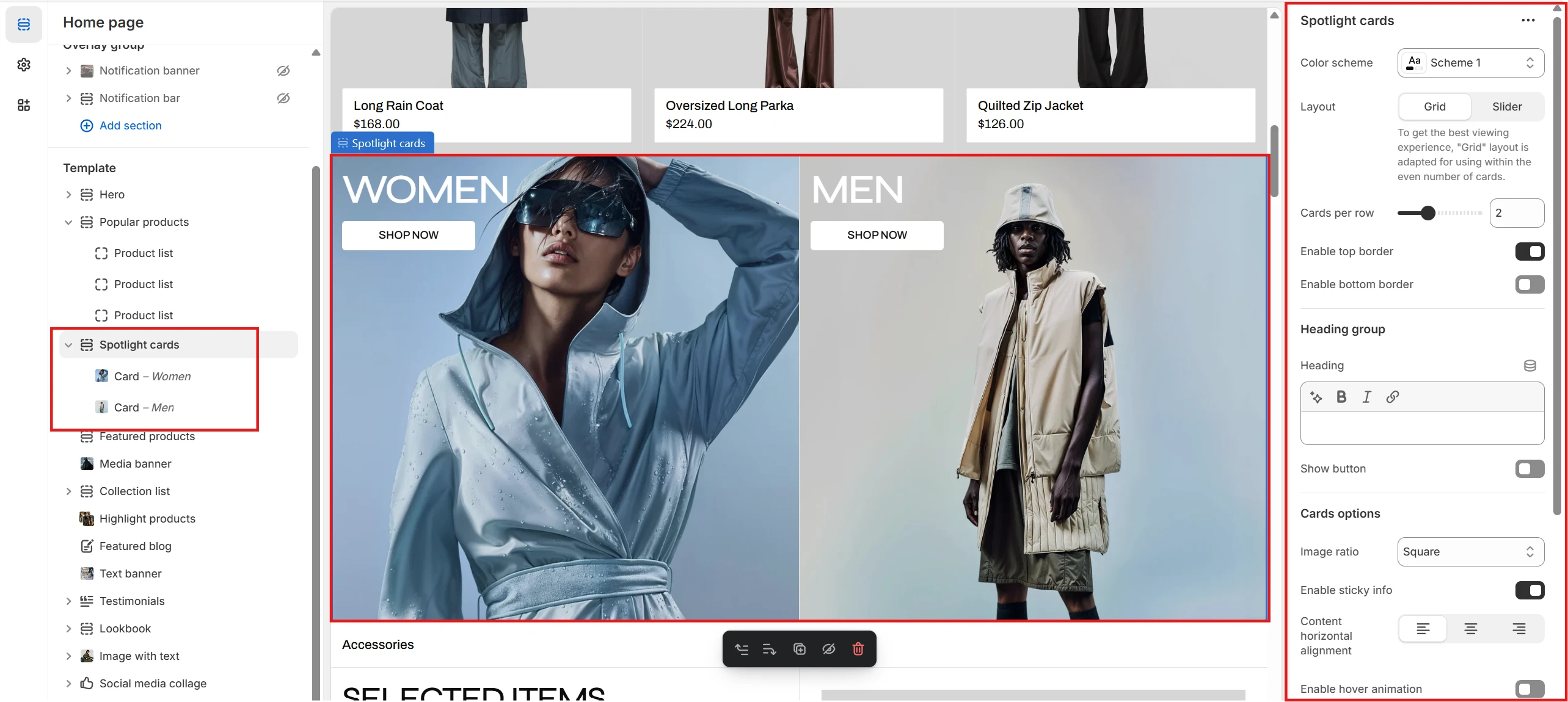
Task: Open the Color scheme dropdown
Action: click(x=1470, y=63)
